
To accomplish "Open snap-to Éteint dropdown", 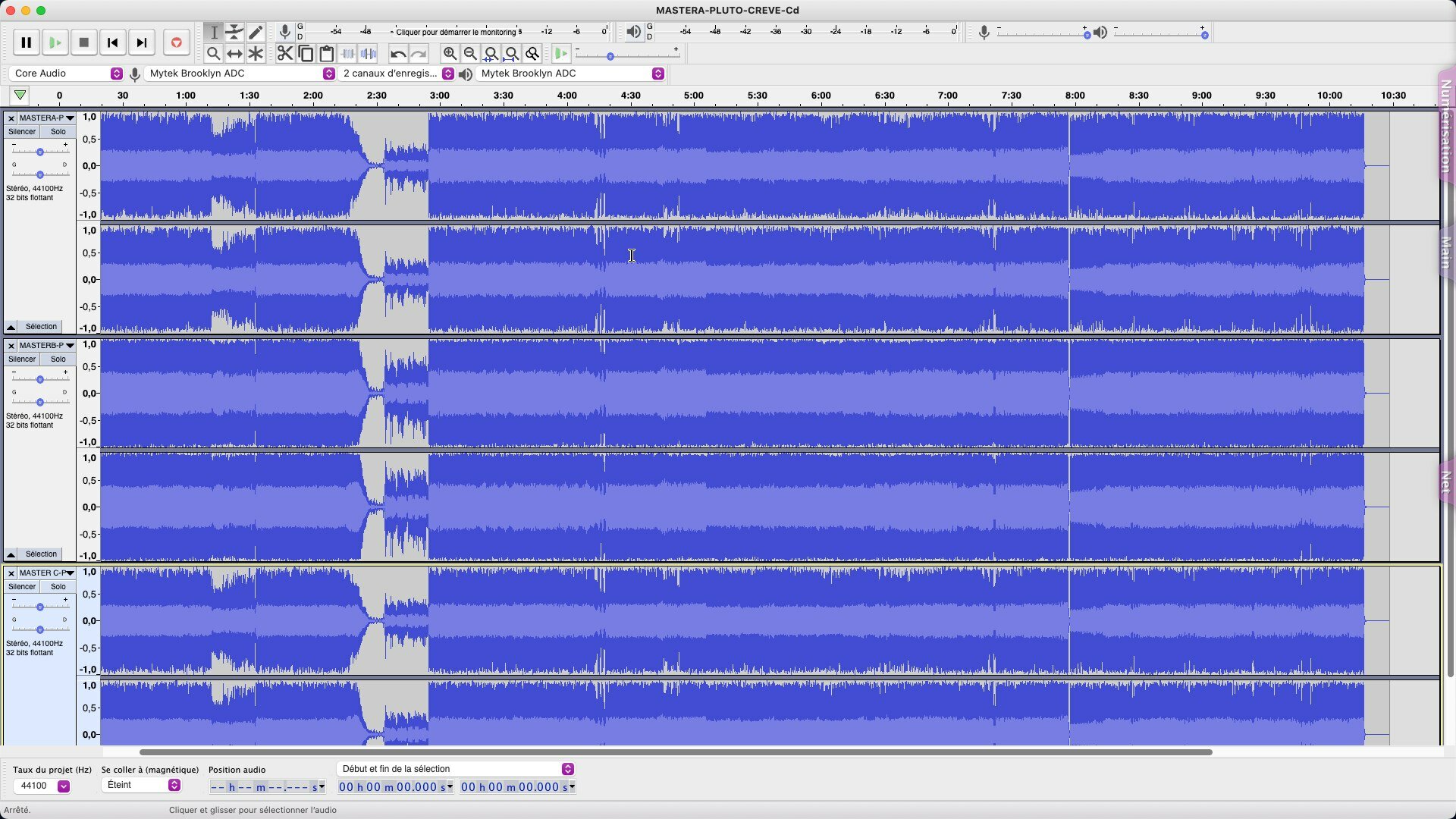I will coord(141,786).
